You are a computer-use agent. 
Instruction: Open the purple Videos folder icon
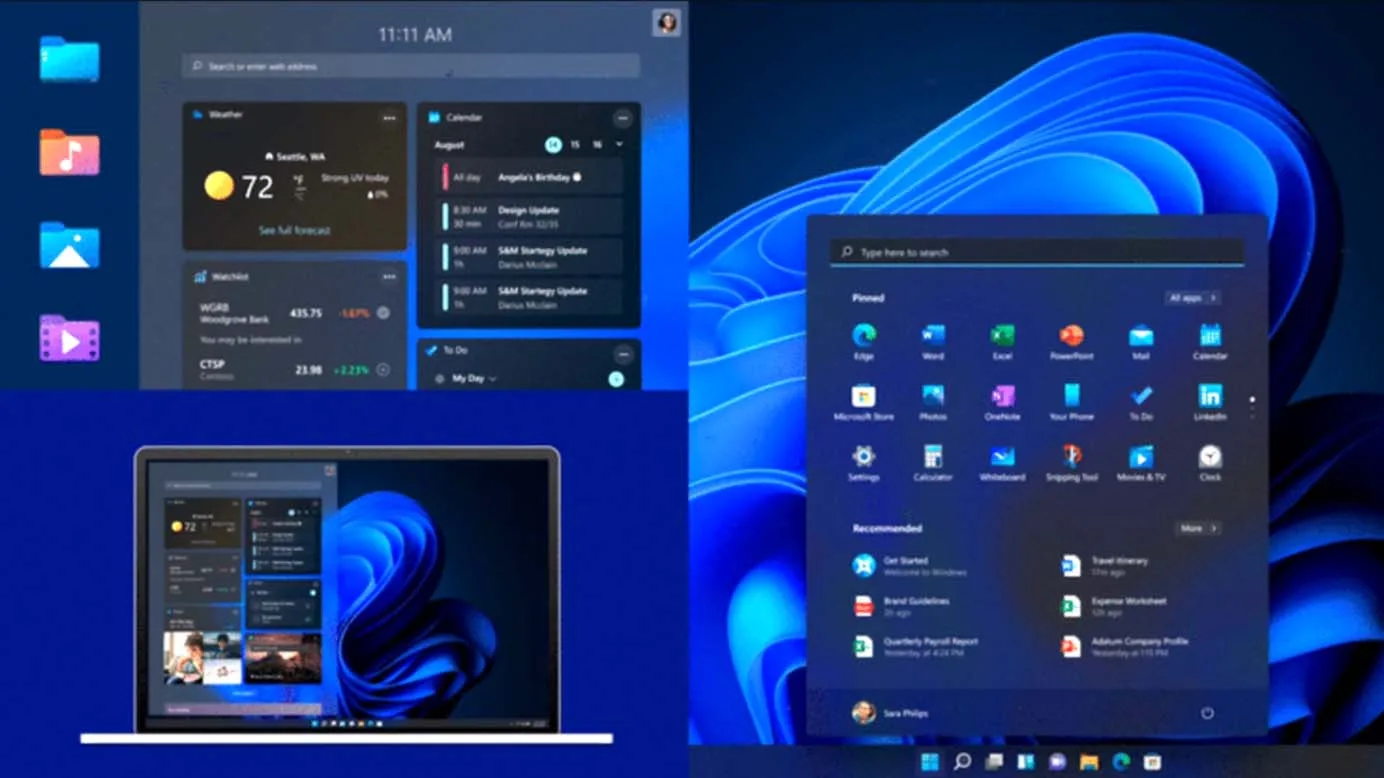69,338
